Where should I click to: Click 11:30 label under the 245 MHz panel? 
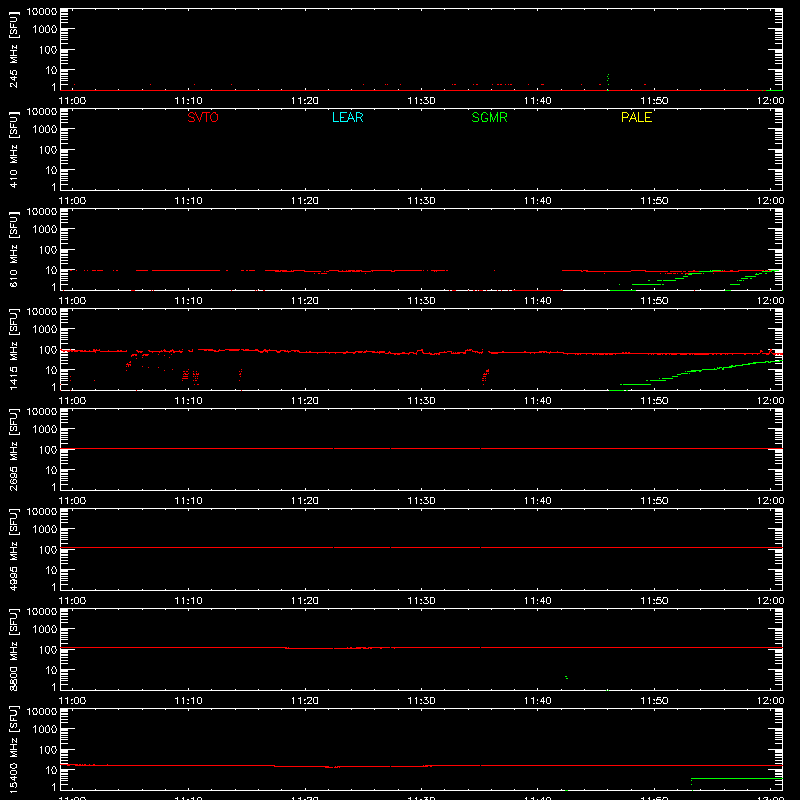[x=421, y=101]
